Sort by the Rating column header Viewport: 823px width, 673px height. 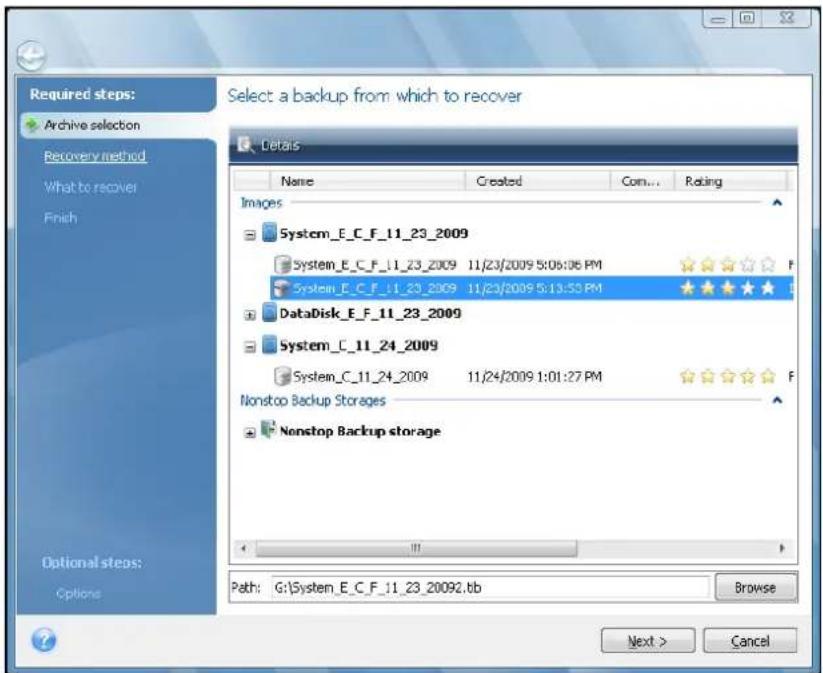point(730,181)
